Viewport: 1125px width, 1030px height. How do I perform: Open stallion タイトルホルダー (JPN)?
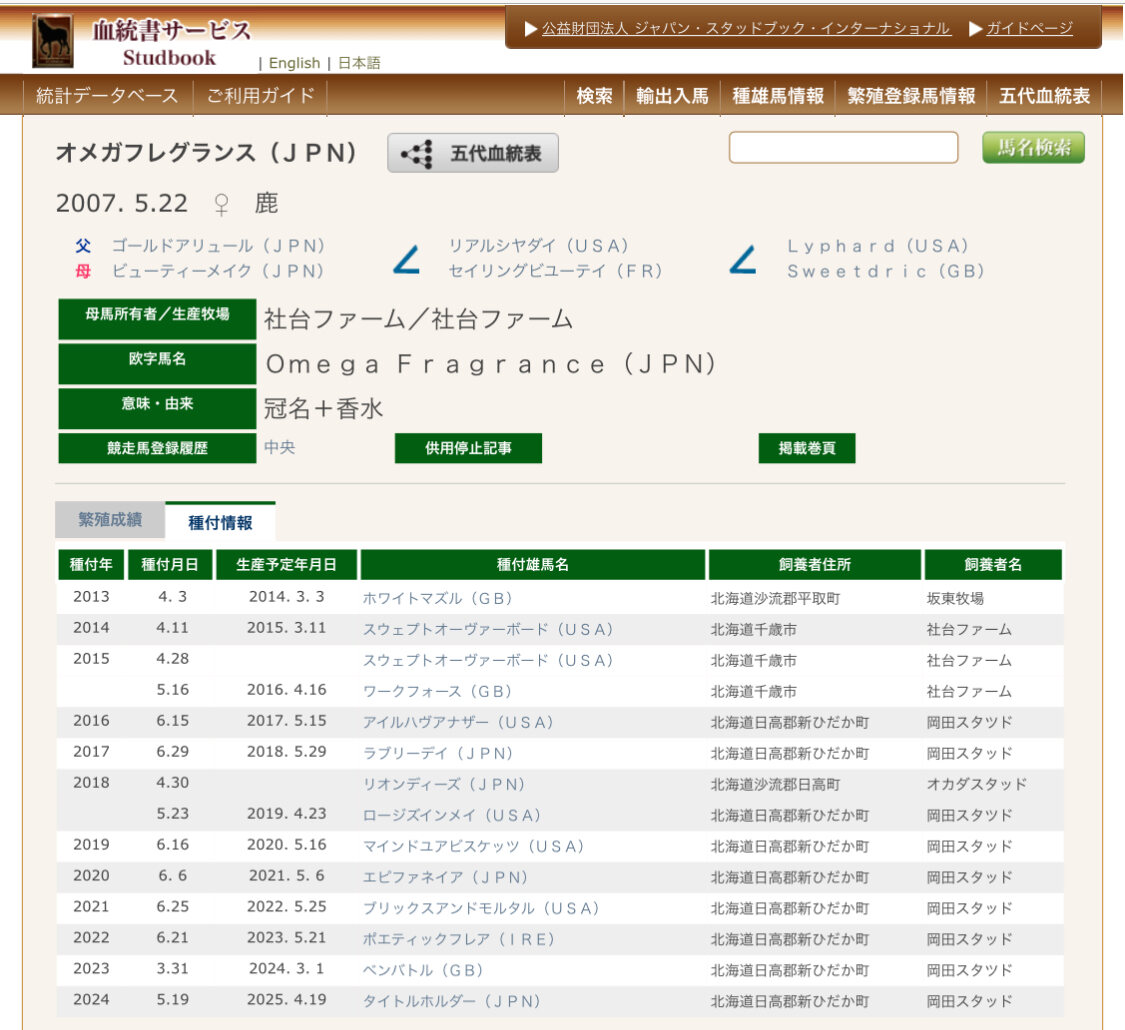(451, 1001)
